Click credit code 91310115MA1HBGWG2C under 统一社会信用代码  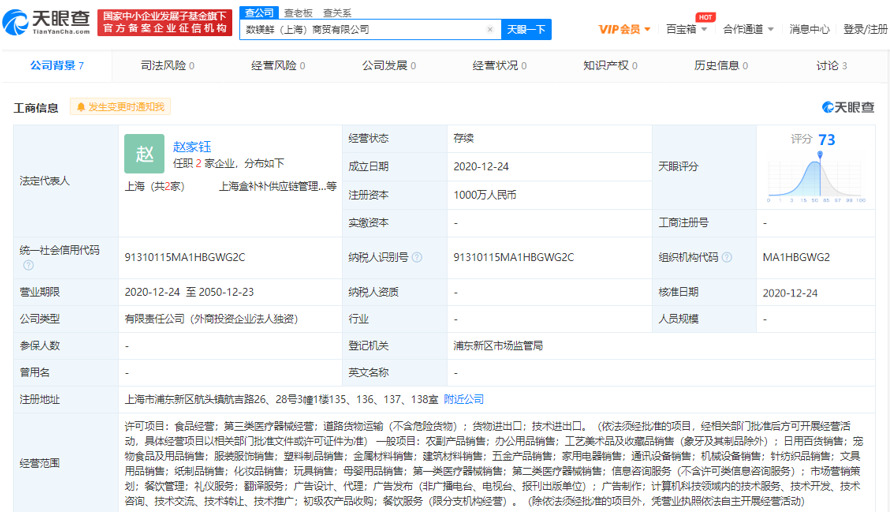pos(185,257)
